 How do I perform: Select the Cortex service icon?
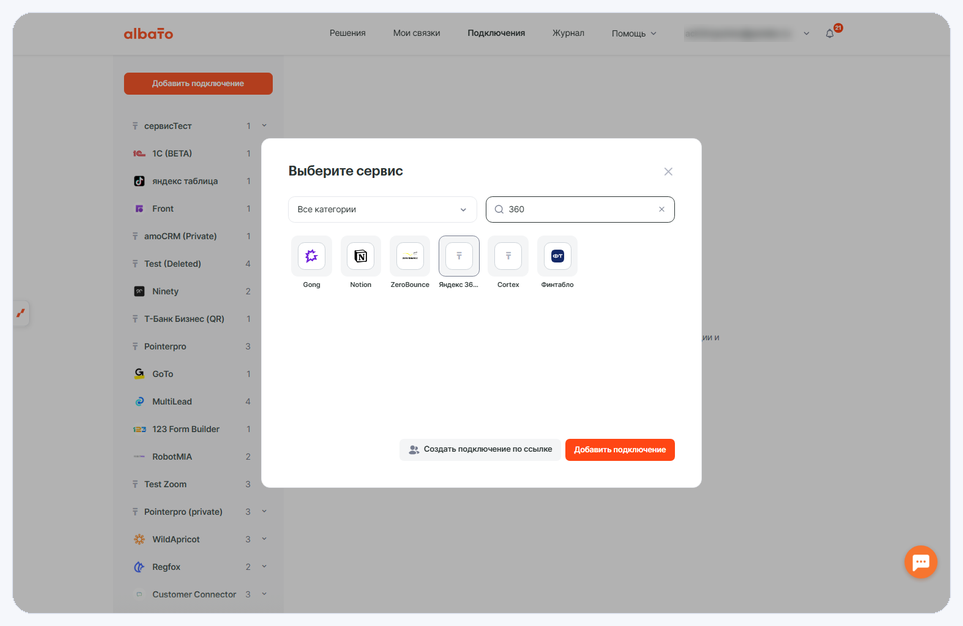point(508,256)
